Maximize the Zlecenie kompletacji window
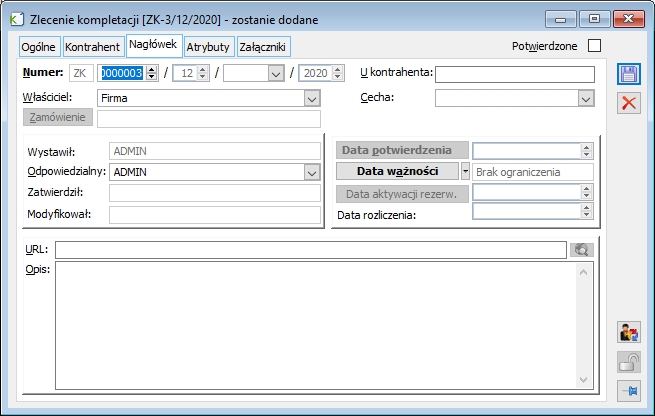Screen dimensions: 655x416 pos(594,19)
